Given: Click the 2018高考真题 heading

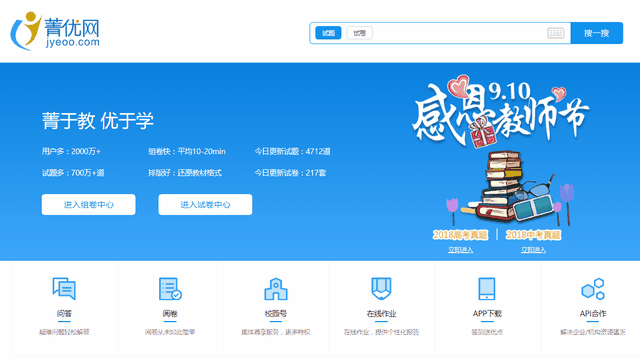Looking at the screenshot, I should (x=460, y=235).
